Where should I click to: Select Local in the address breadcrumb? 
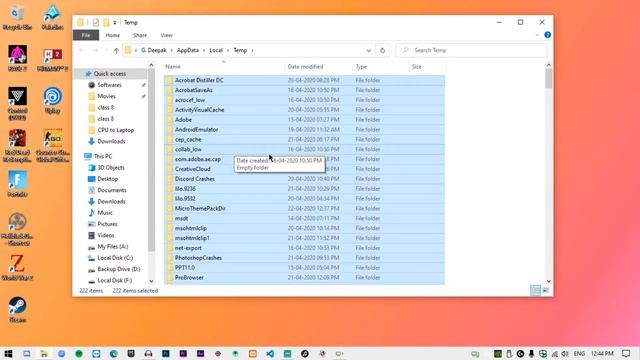216,50
